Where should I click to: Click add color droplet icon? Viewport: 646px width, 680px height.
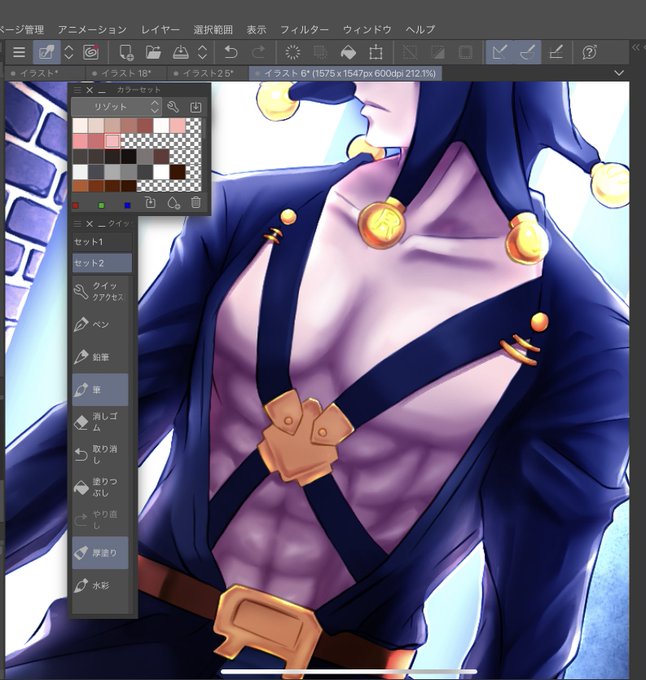pos(173,203)
